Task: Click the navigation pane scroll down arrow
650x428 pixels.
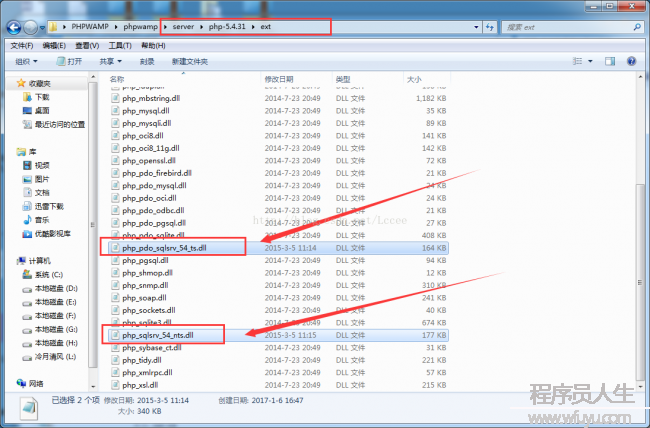Action: click(93, 387)
